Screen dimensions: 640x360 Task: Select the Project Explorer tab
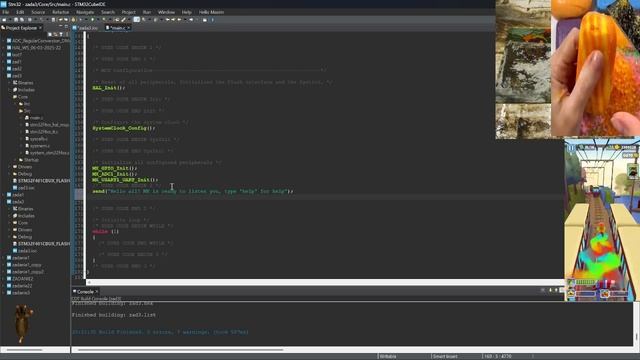[20, 28]
